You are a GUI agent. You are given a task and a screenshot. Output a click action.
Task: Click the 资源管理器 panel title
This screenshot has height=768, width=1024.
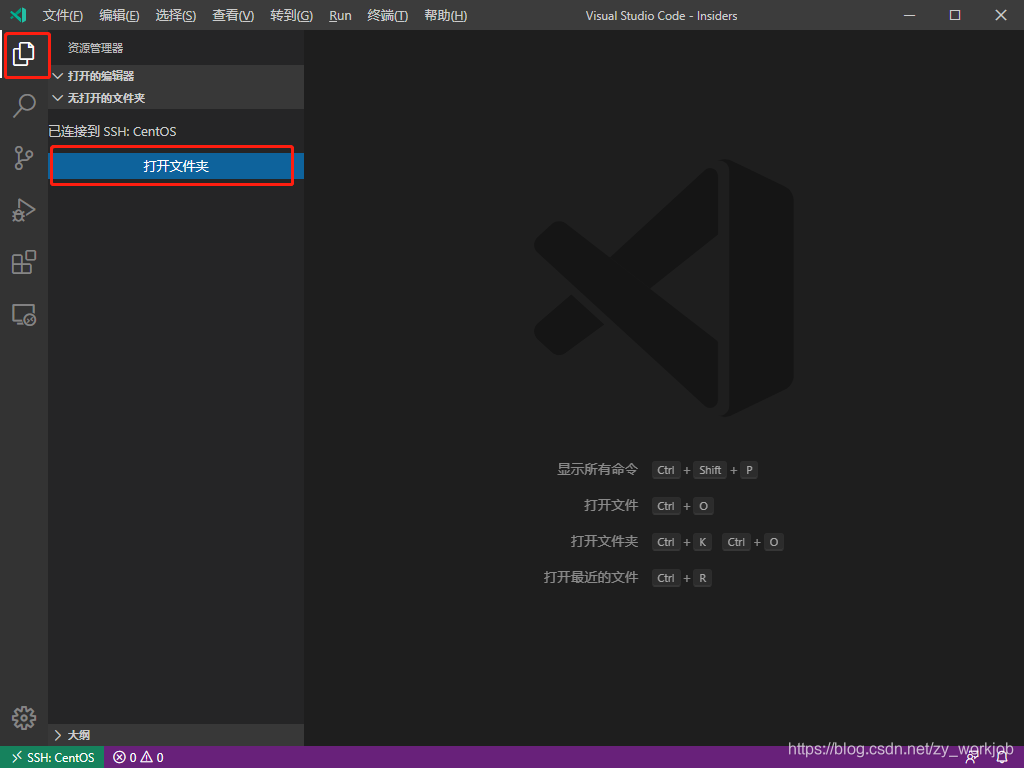pos(95,48)
